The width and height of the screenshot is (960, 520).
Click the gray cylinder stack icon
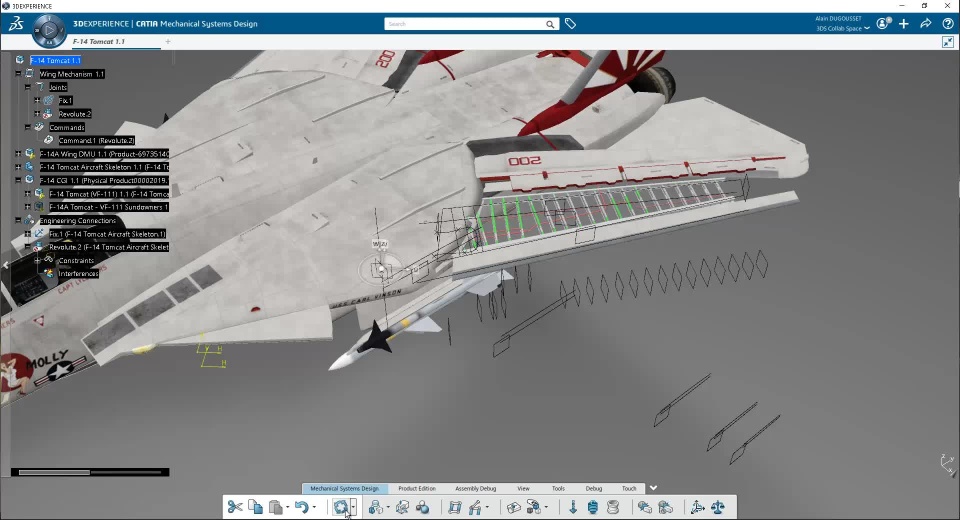613,507
